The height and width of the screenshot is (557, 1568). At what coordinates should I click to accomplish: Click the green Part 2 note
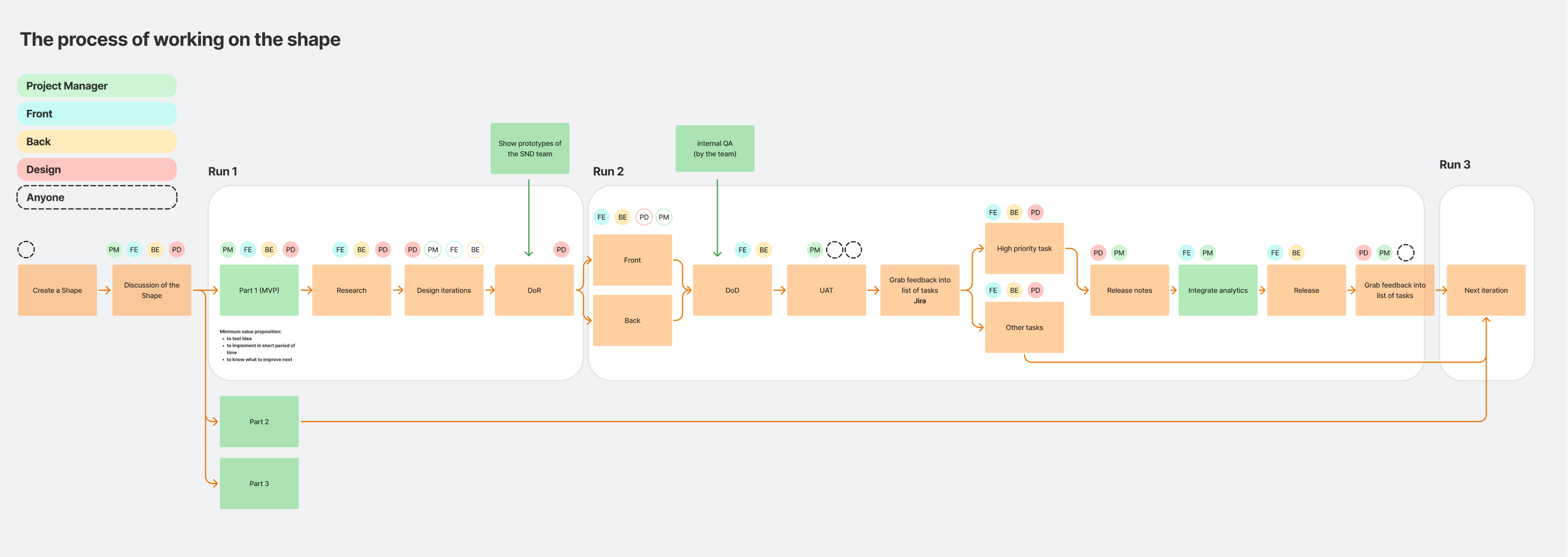[x=259, y=422]
